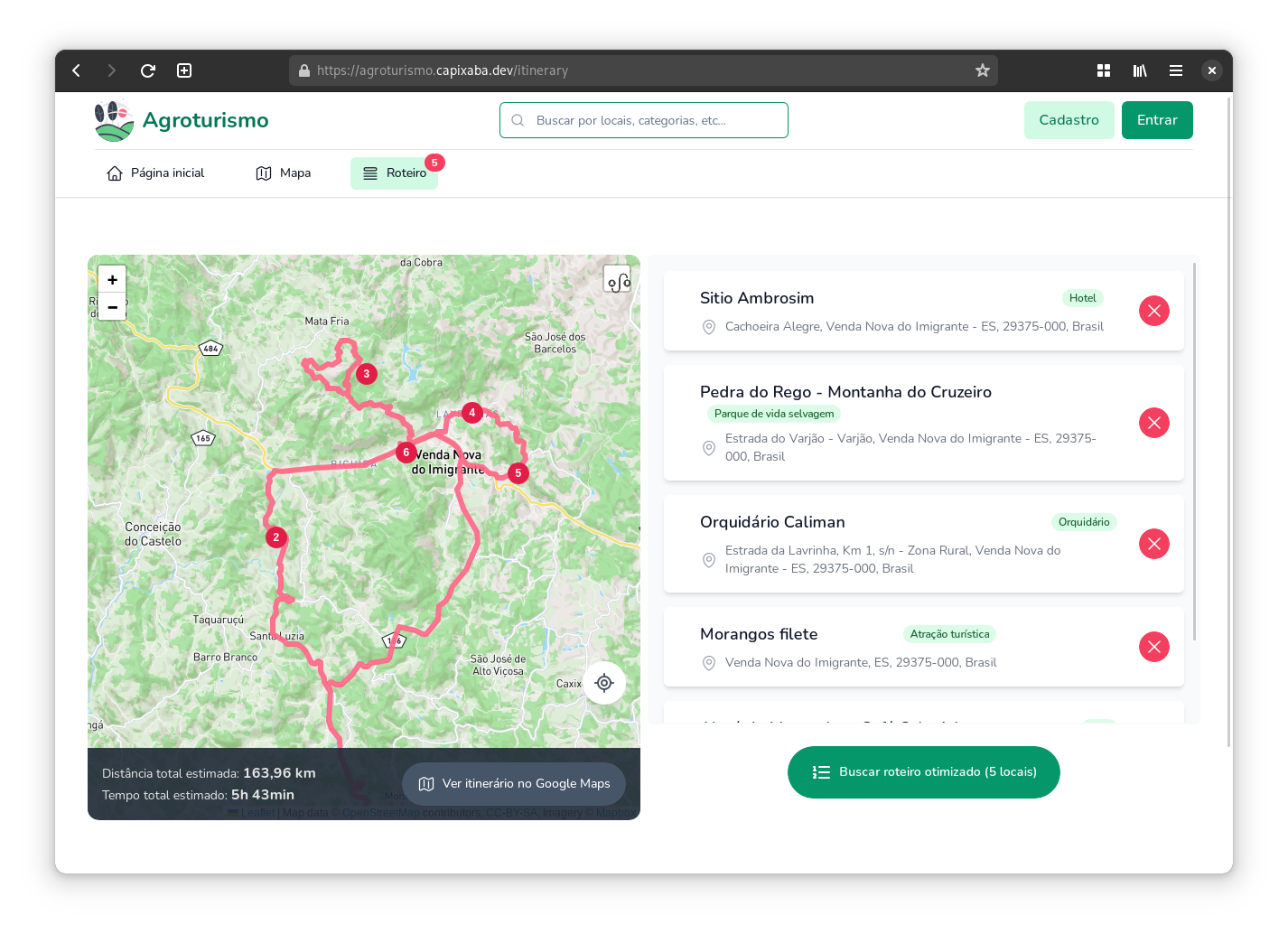The height and width of the screenshot is (934, 1288).
Task: Click Distância total estimada value 163,96 km
Action: click(279, 773)
